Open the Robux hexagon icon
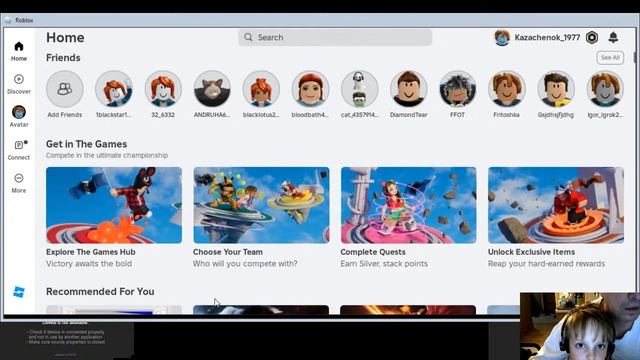This screenshot has height=360, width=640. click(592, 38)
